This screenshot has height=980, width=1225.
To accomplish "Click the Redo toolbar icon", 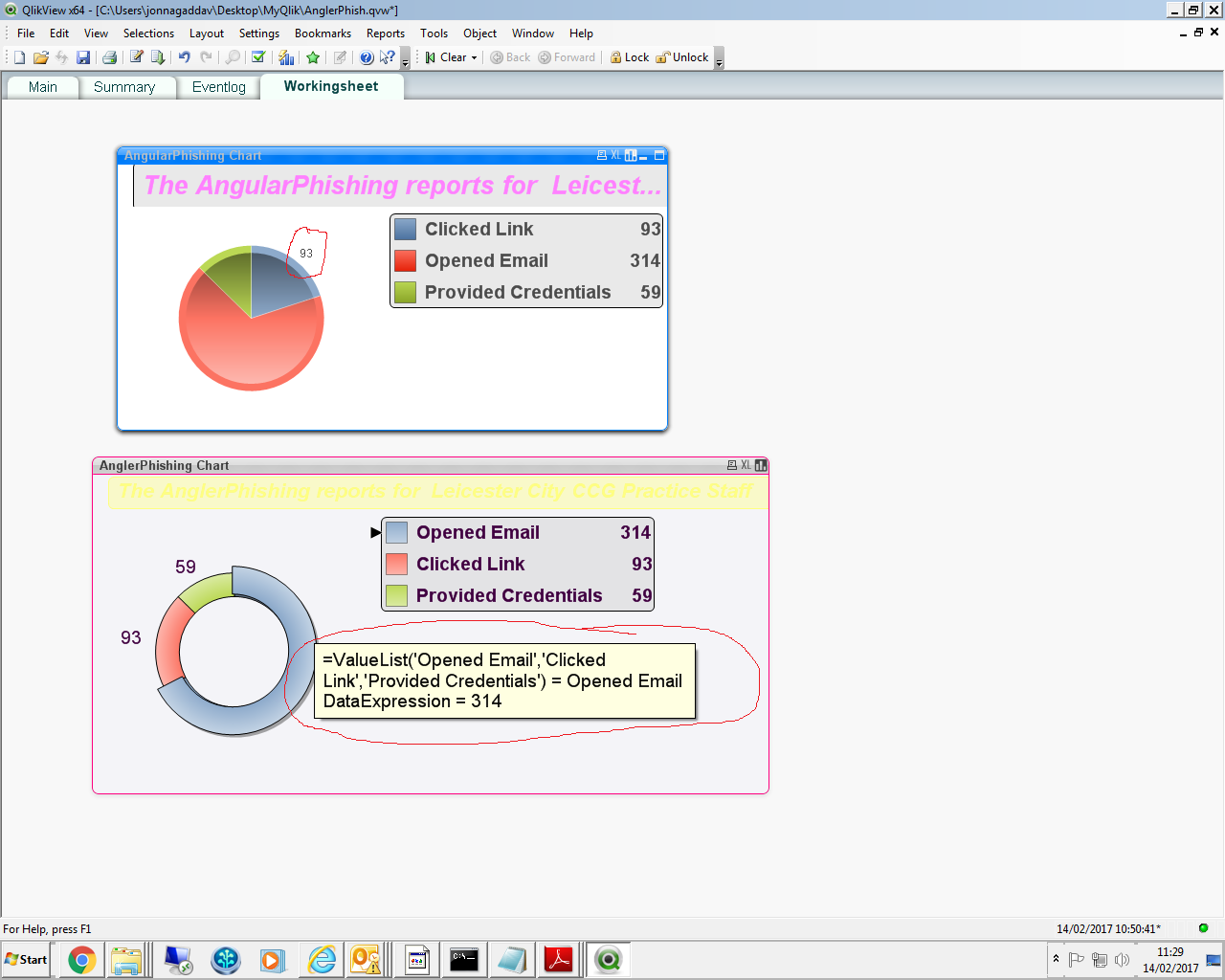I will point(206,57).
